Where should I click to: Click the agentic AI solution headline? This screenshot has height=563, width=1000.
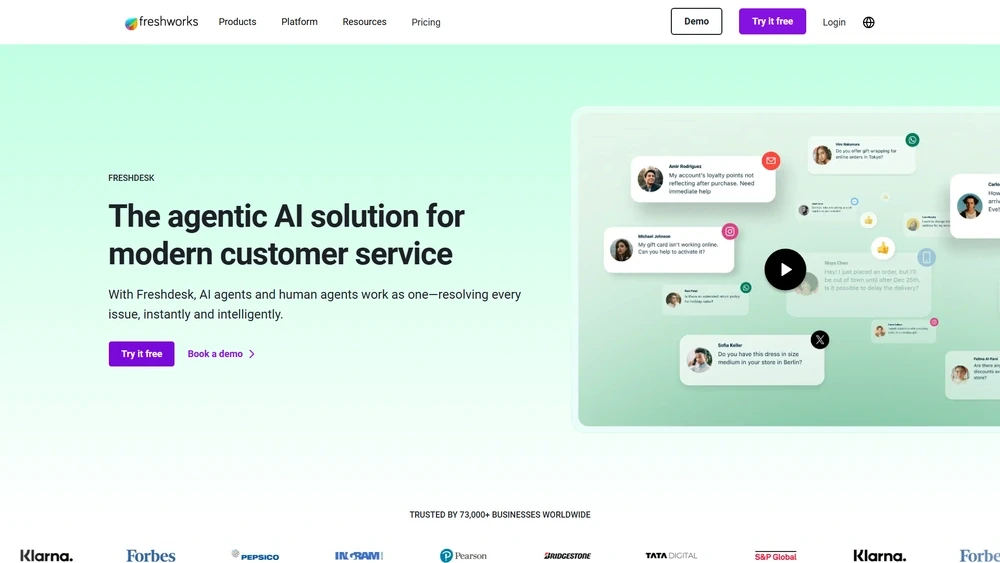[x=286, y=235]
